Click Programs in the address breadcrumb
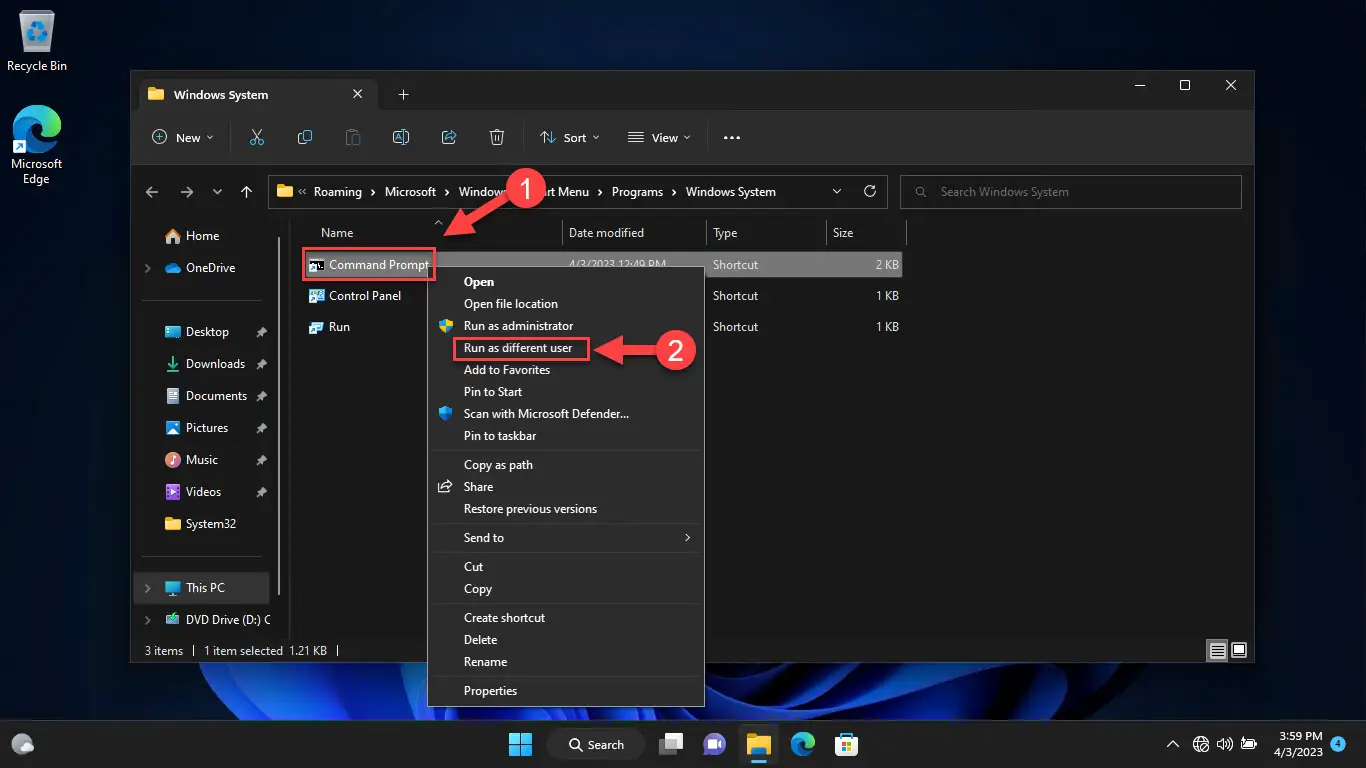This screenshot has width=1366, height=768. click(x=637, y=192)
